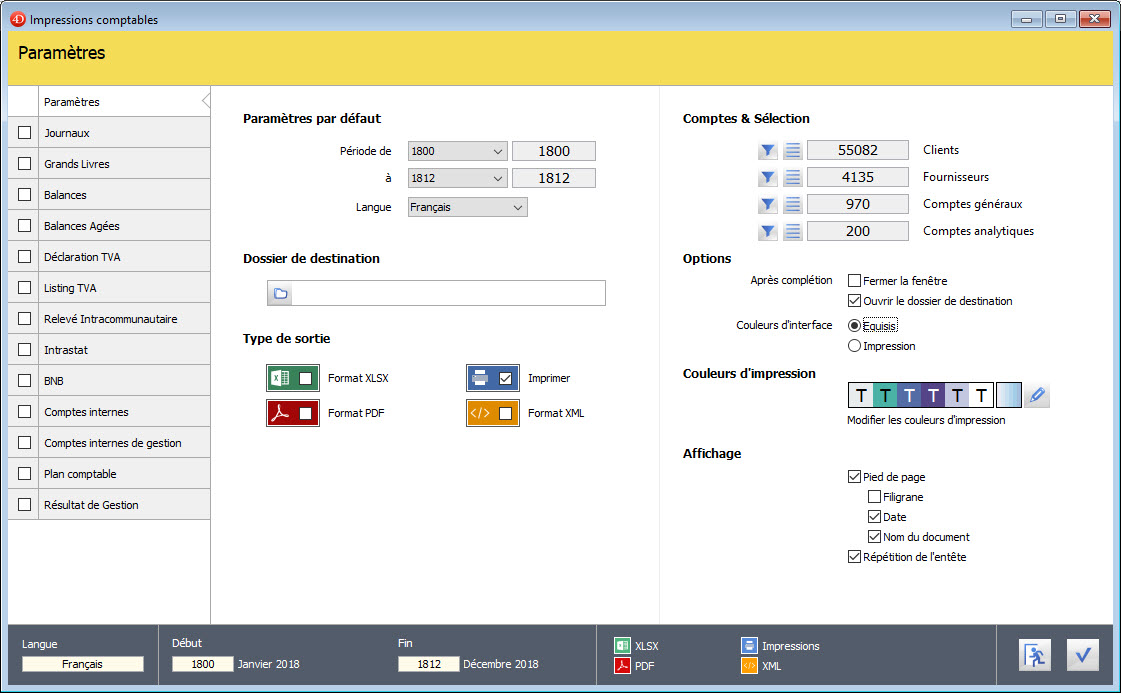Uncheck Répétition de l'entête
This screenshot has width=1121, height=693.
pyautogui.click(x=855, y=557)
